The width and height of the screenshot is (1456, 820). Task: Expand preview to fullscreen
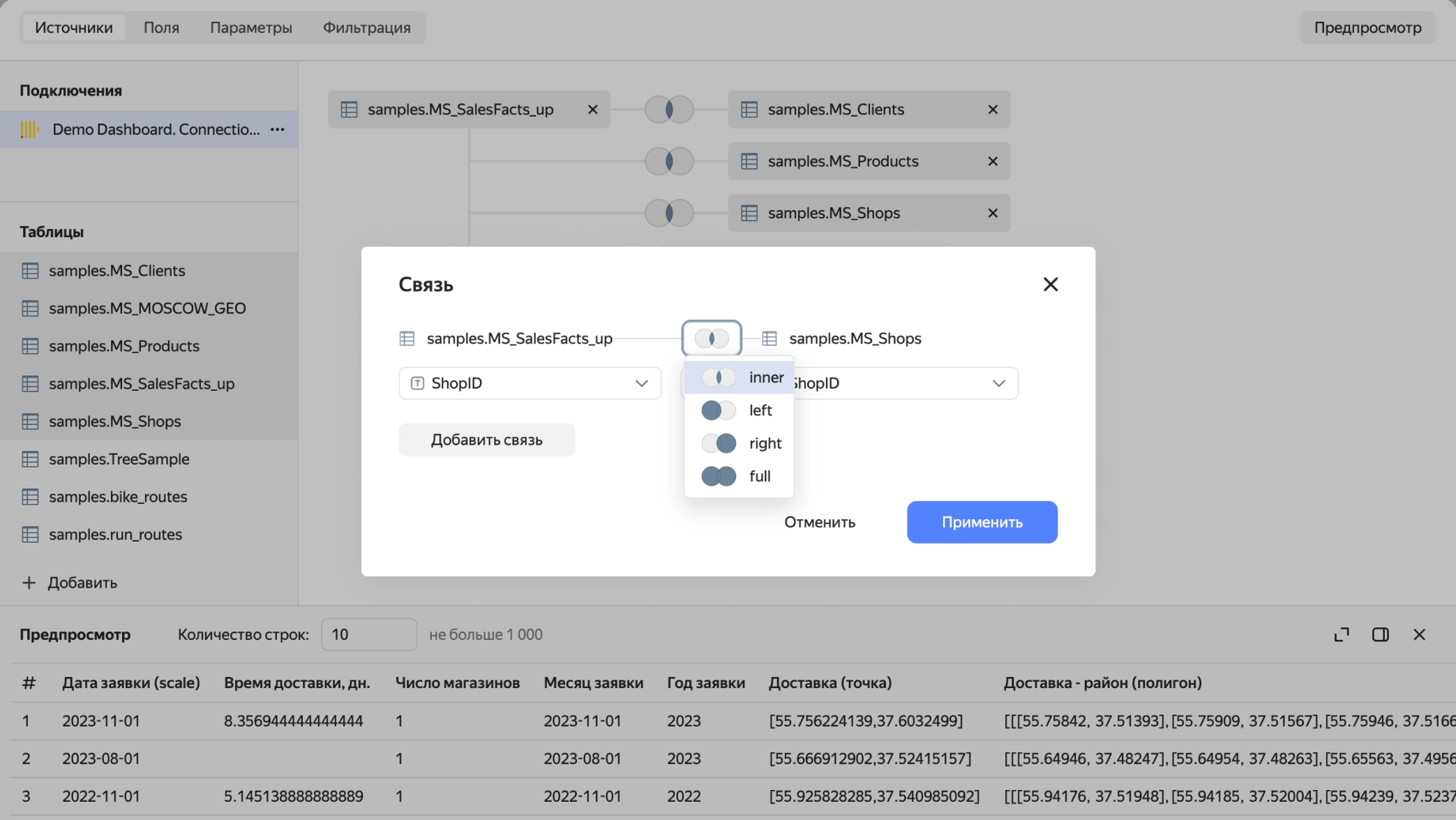coord(1340,634)
